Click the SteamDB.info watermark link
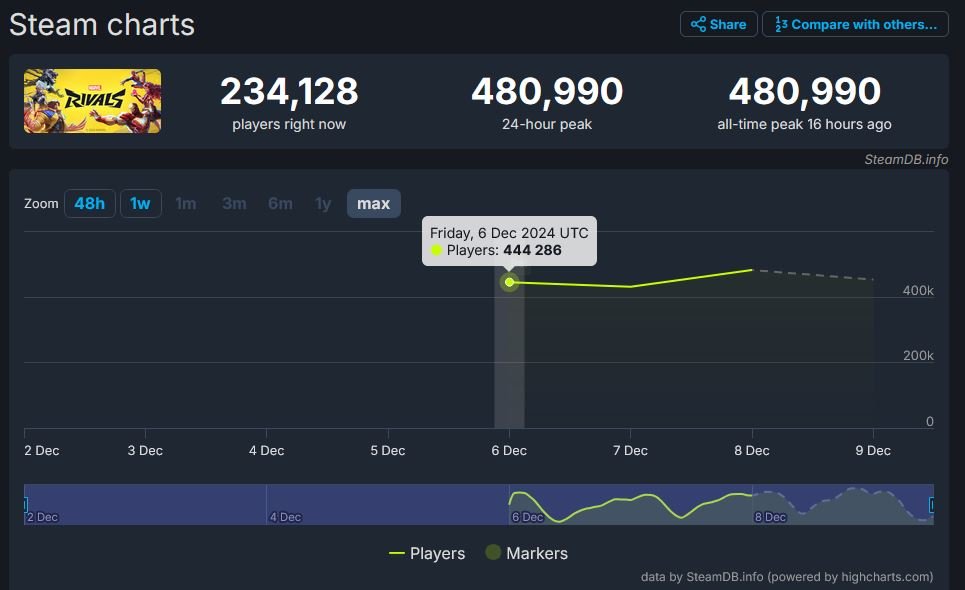This screenshot has width=965, height=590. [x=906, y=159]
